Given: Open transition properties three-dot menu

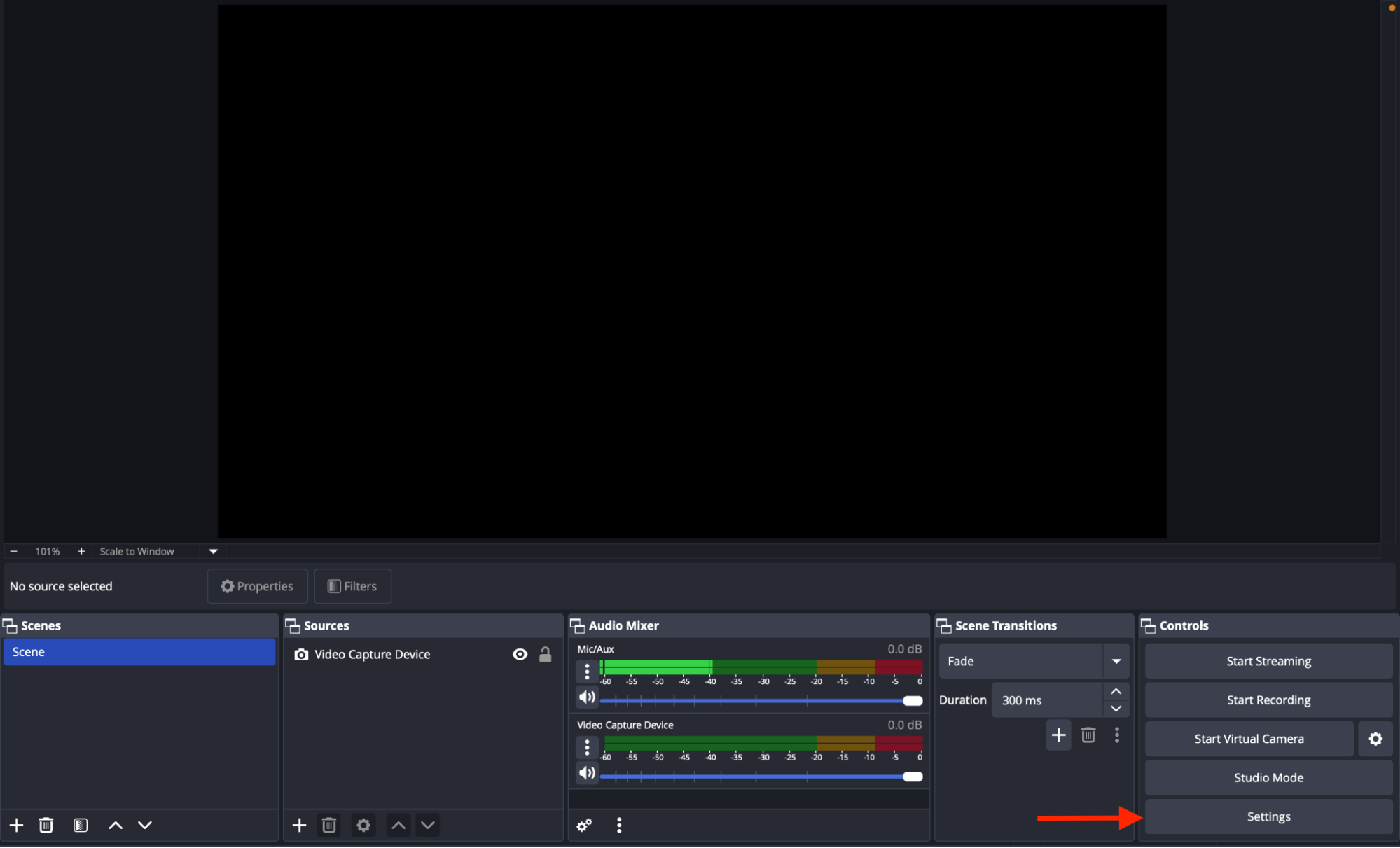Looking at the screenshot, I should [x=1117, y=735].
